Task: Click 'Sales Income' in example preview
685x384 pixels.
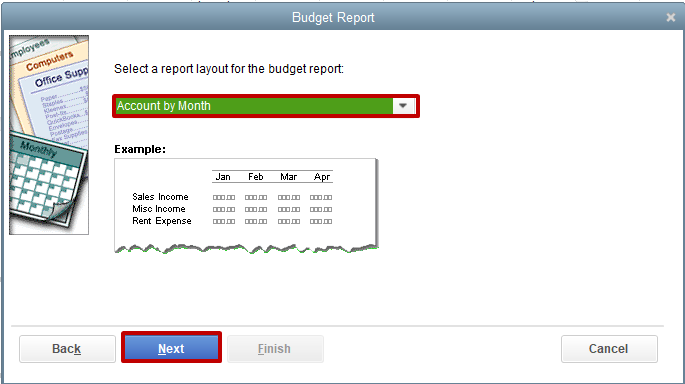Action: coord(160,197)
